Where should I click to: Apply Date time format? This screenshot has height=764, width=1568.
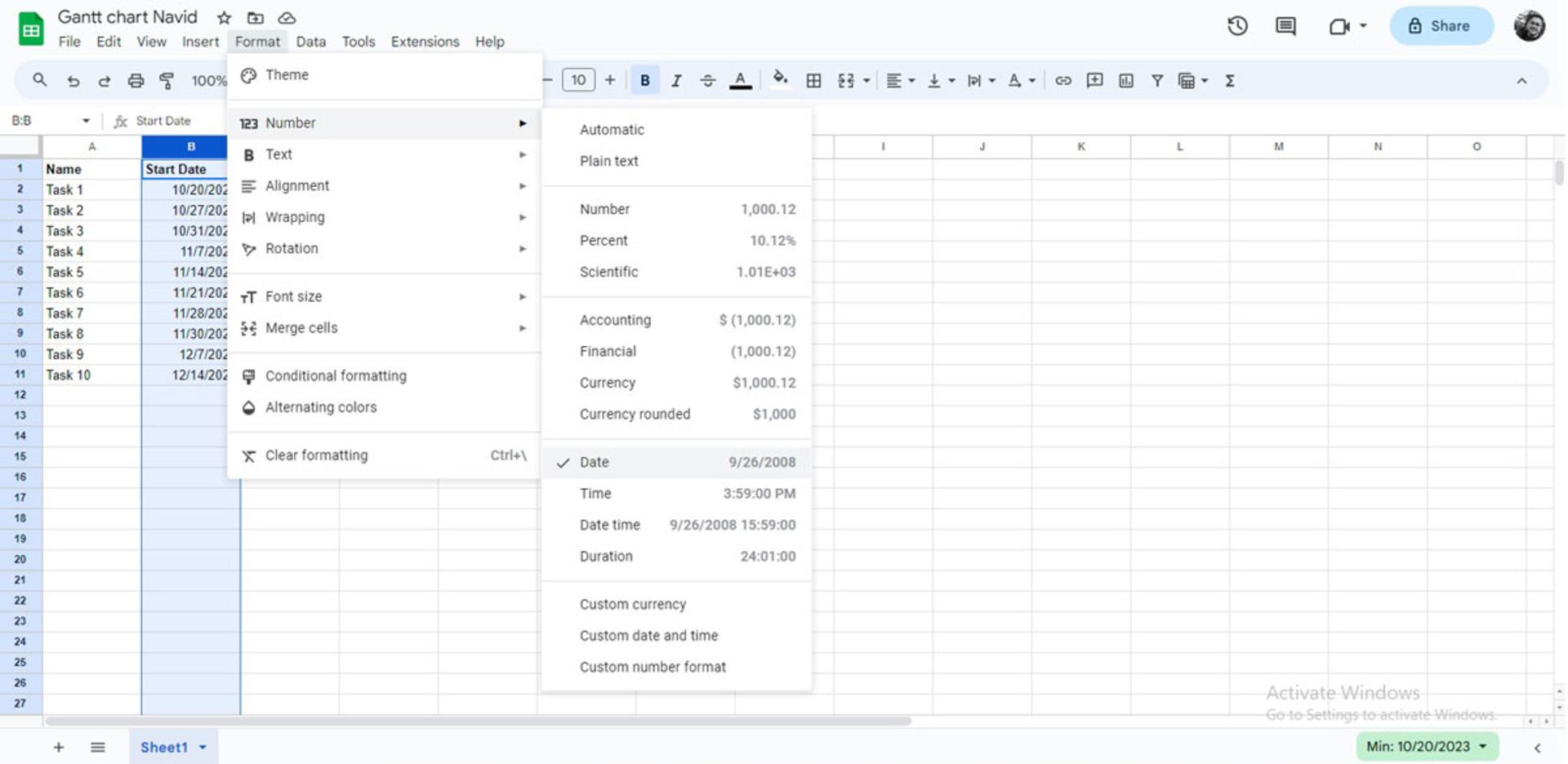(x=677, y=525)
